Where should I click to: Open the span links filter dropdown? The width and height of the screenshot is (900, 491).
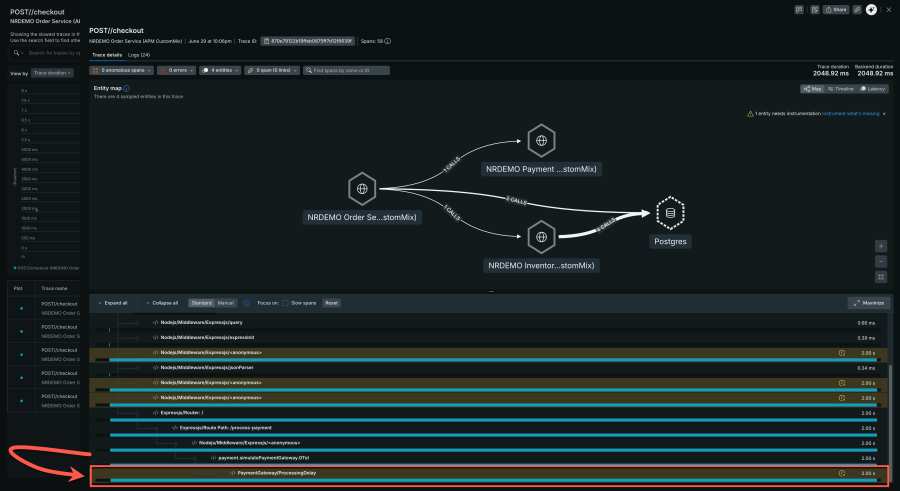(x=272, y=70)
